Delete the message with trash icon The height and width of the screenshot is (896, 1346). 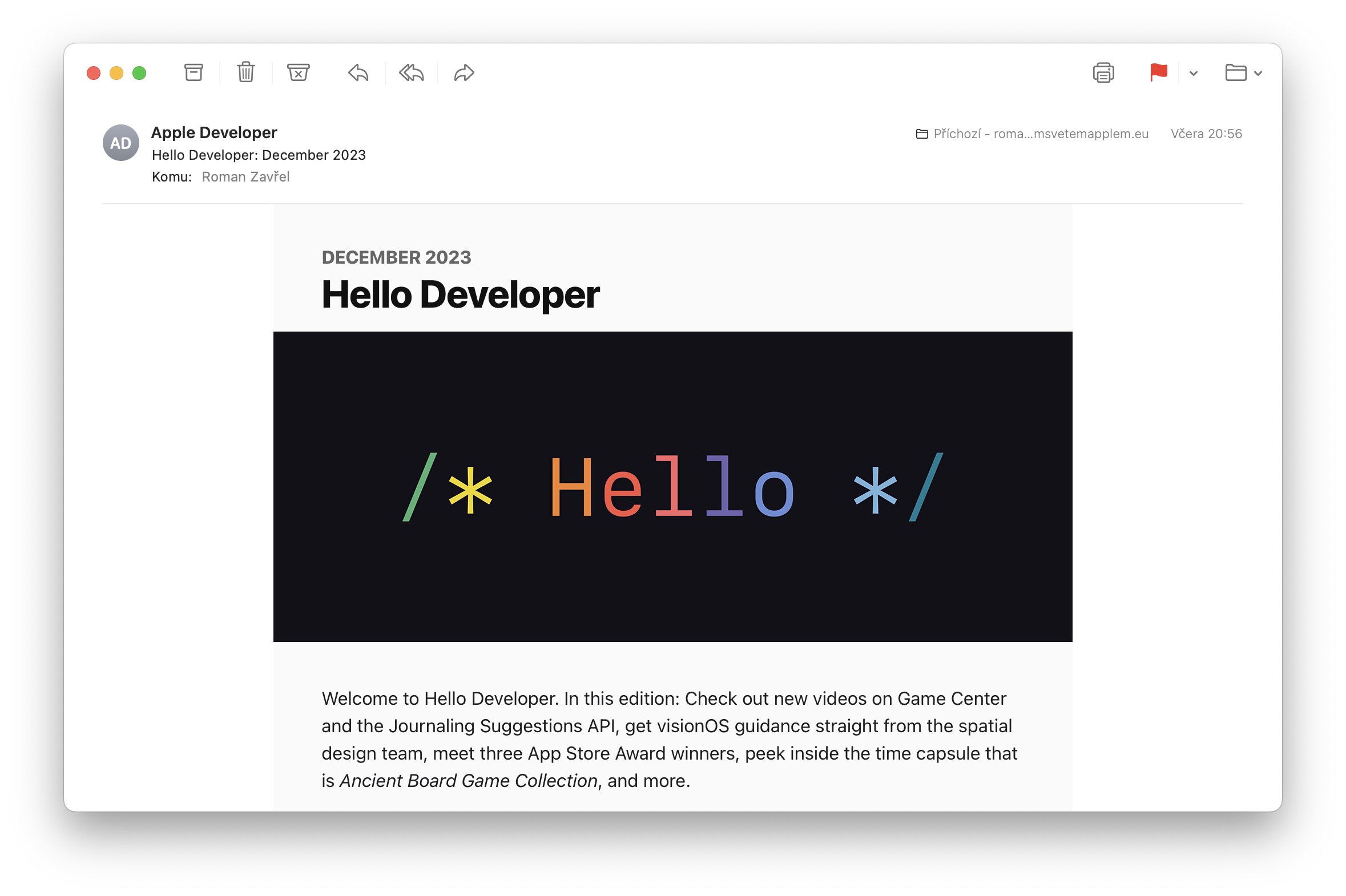pyautogui.click(x=246, y=72)
